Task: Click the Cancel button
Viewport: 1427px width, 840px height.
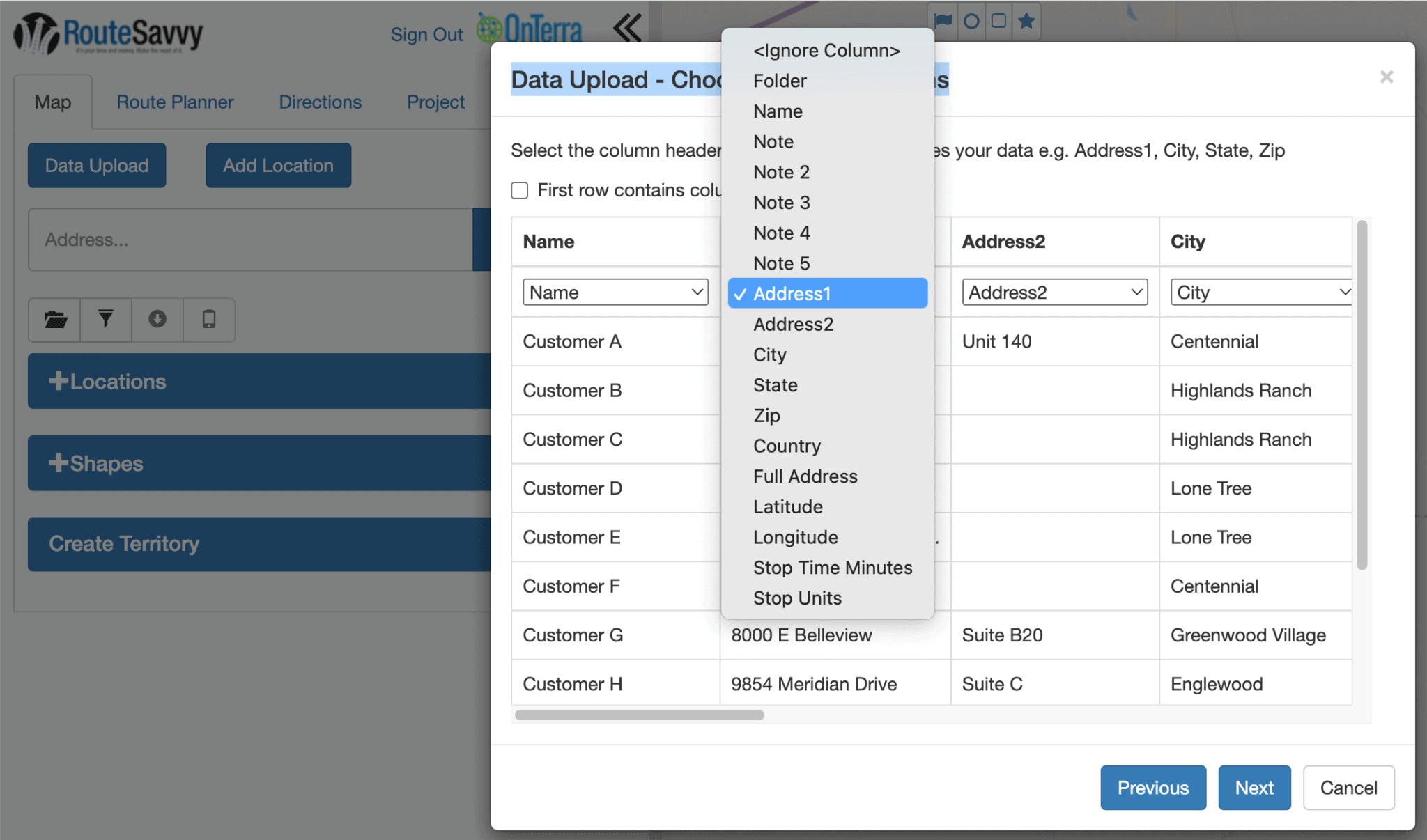Action: (x=1348, y=788)
